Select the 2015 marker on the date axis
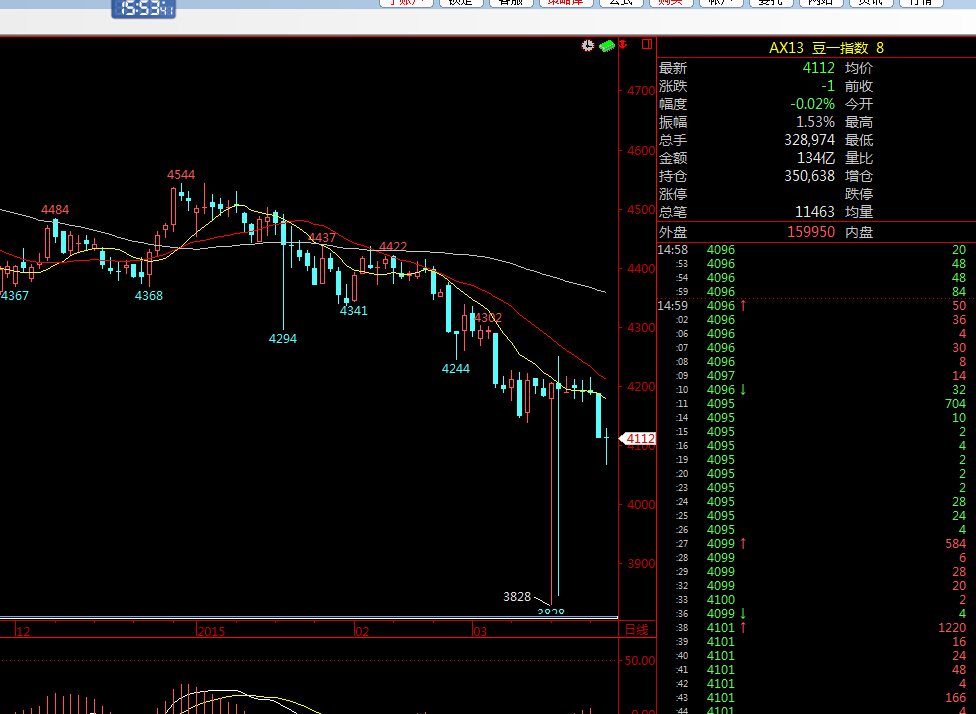 tap(211, 631)
